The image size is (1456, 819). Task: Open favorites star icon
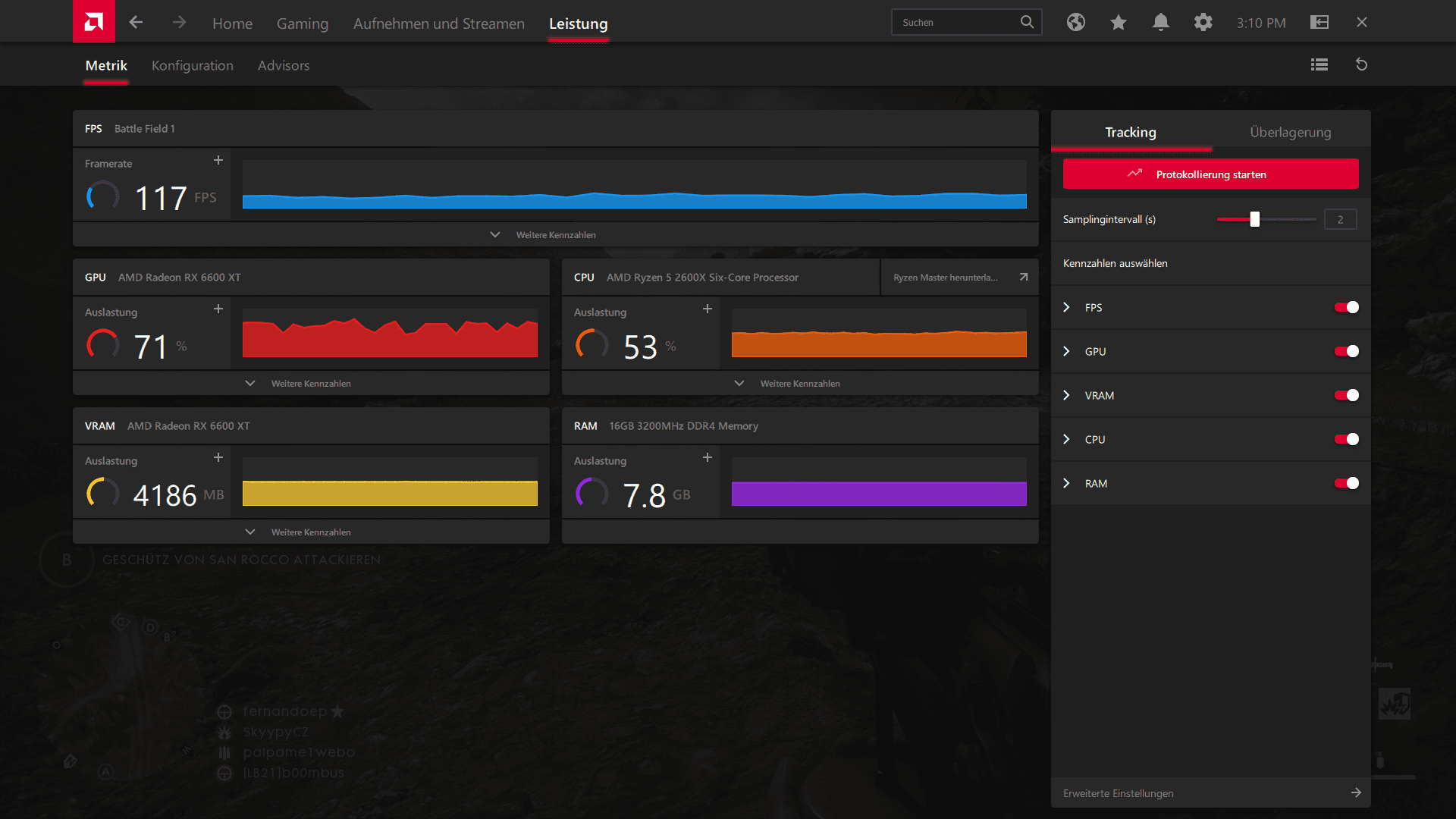click(x=1118, y=22)
